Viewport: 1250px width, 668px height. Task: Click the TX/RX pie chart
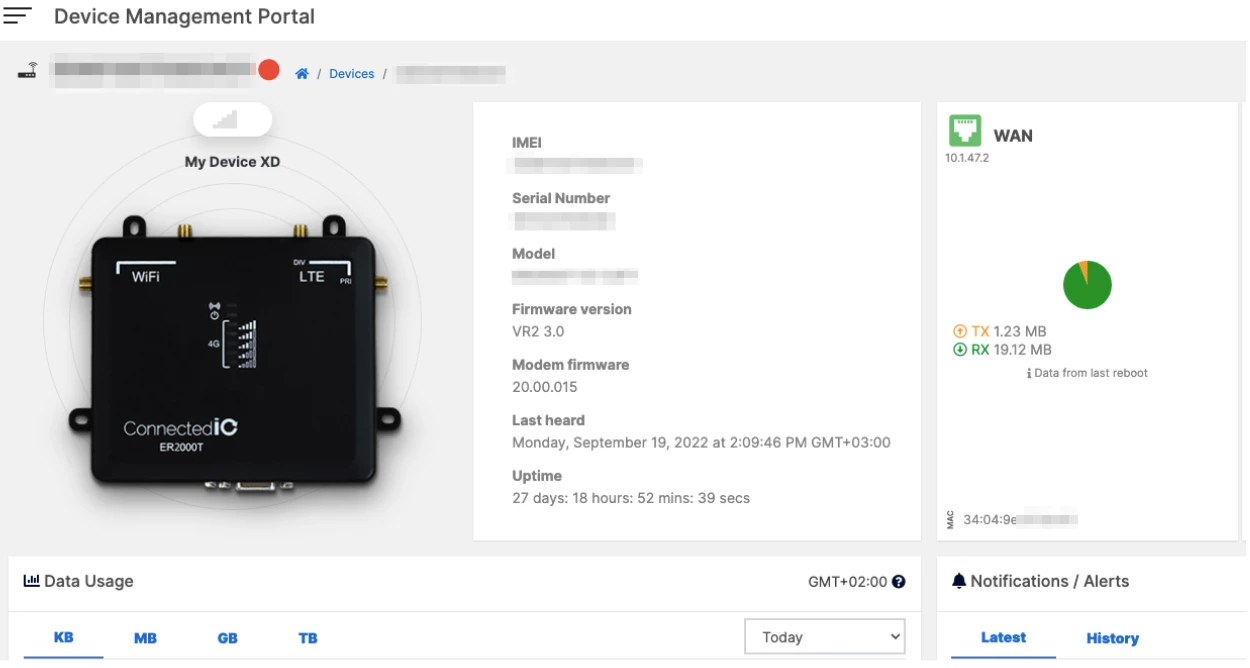(x=1087, y=285)
